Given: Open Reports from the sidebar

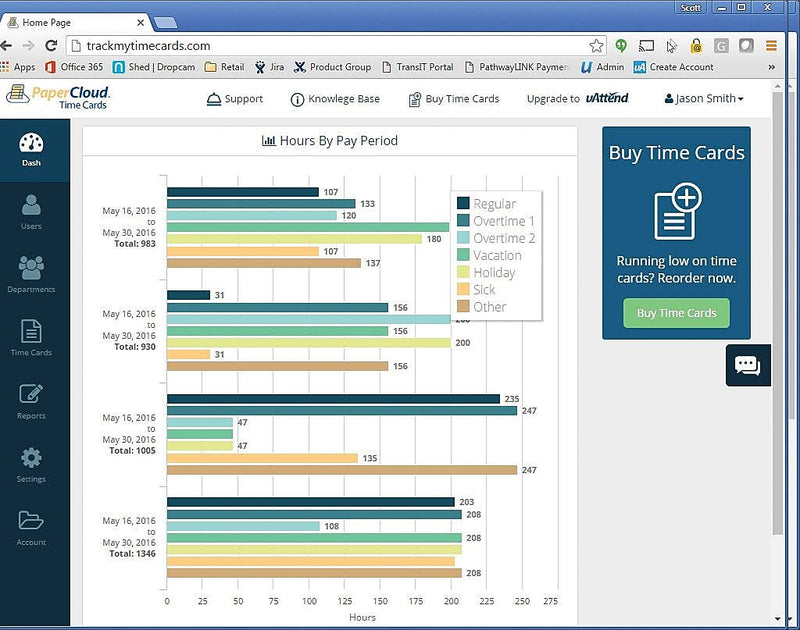Looking at the screenshot, I should click(31, 402).
